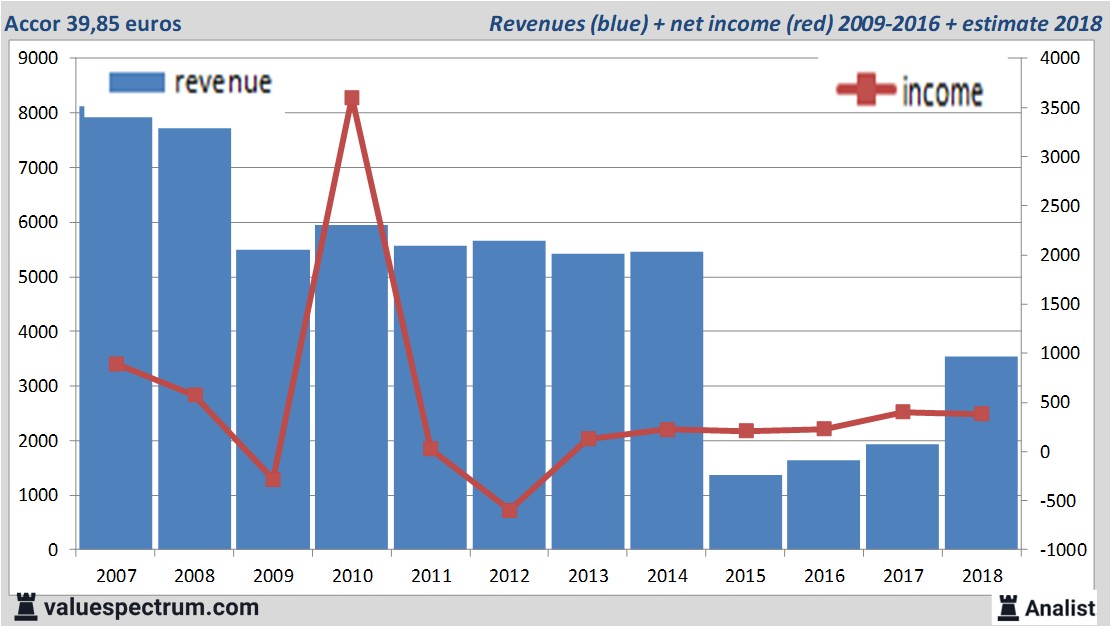Click the 2017 income data marker
Image resolution: width=1111 pixels, height=627 pixels.
point(902,412)
